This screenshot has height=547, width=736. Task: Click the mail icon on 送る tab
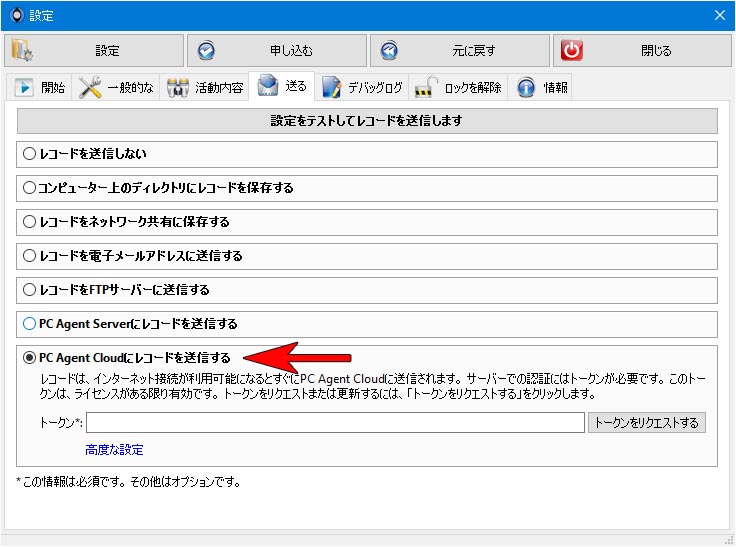[268, 85]
